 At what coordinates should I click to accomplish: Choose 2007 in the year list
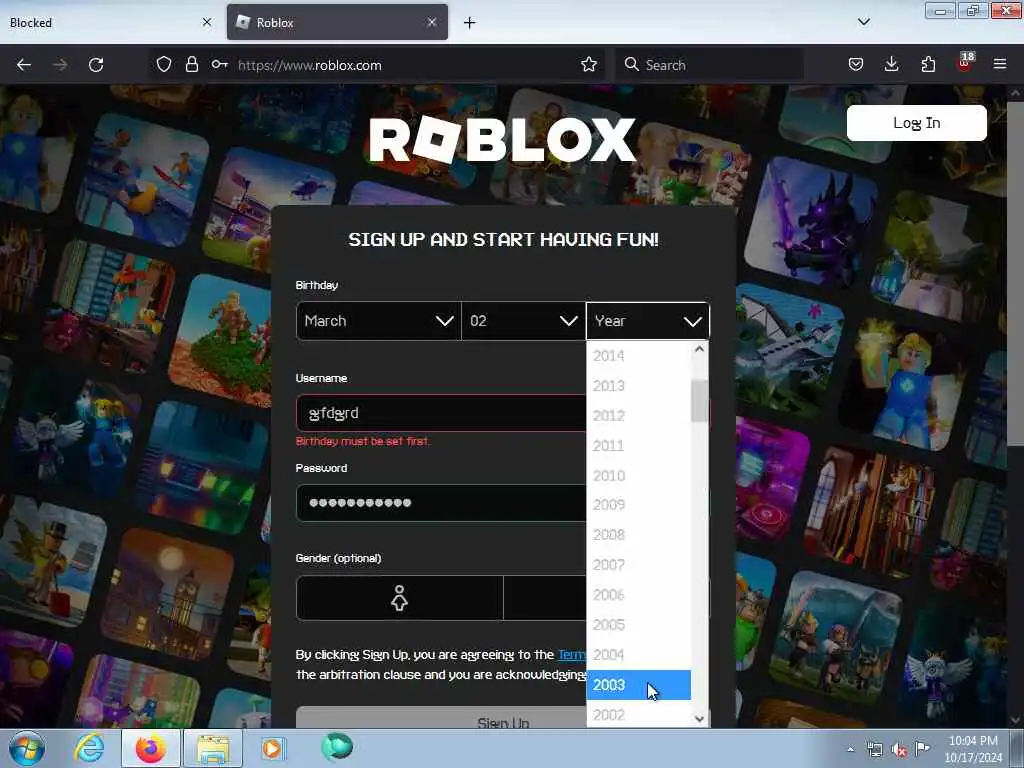click(x=638, y=565)
